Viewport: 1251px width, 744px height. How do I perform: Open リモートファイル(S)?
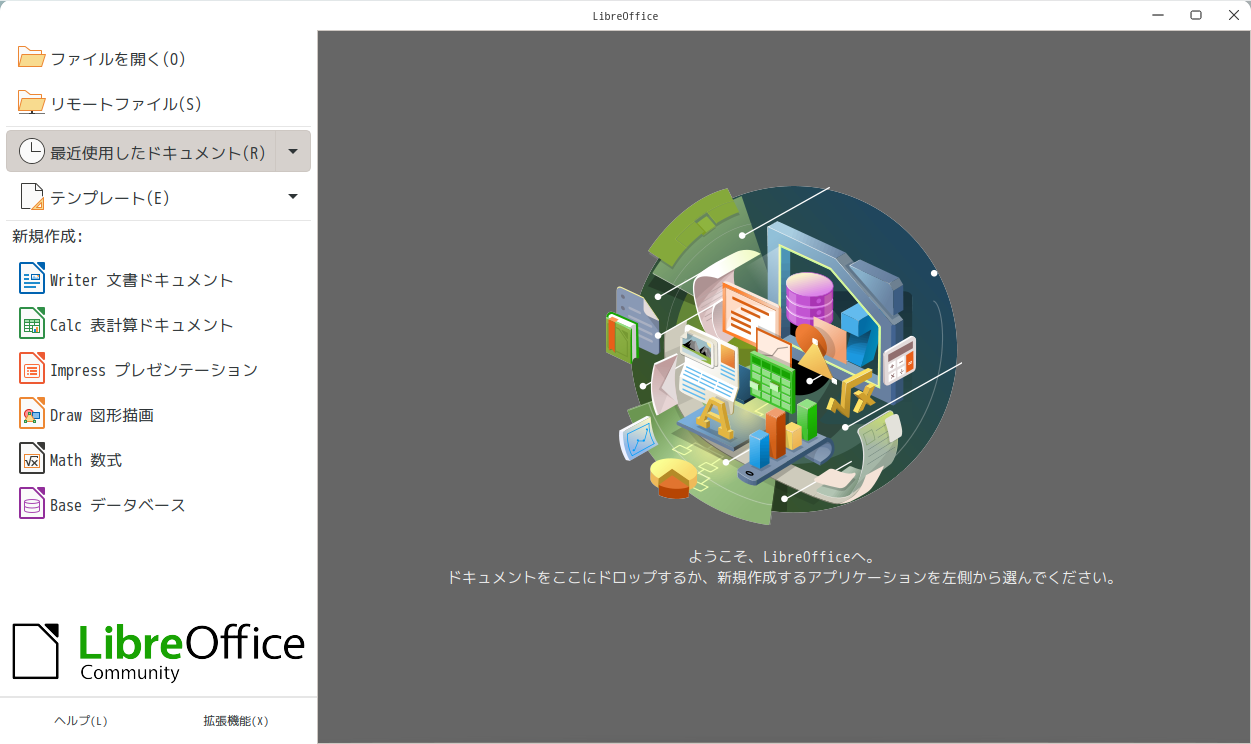tap(159, 103)
